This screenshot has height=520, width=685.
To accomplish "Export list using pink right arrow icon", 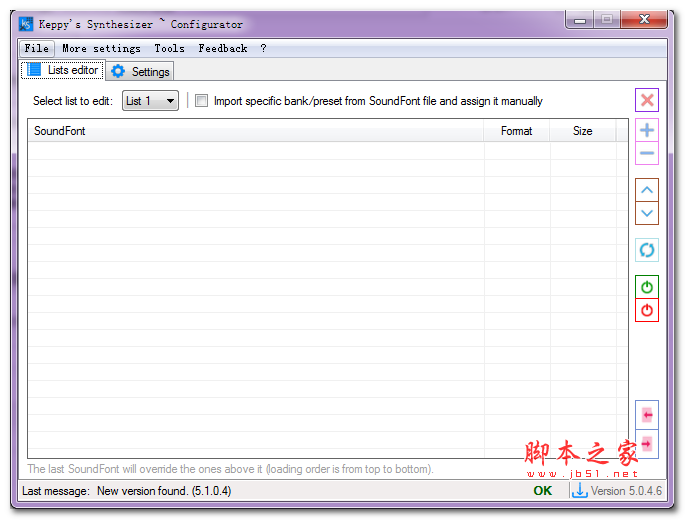I will (x=647, y=444).
